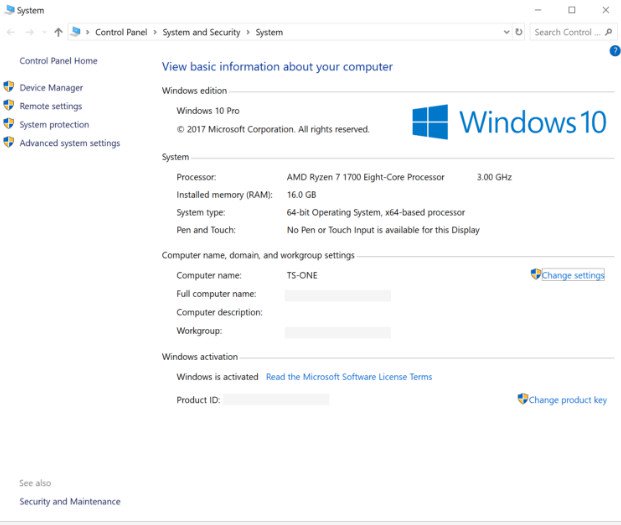Select the System breadcrumb

click(x=269, y=32)
